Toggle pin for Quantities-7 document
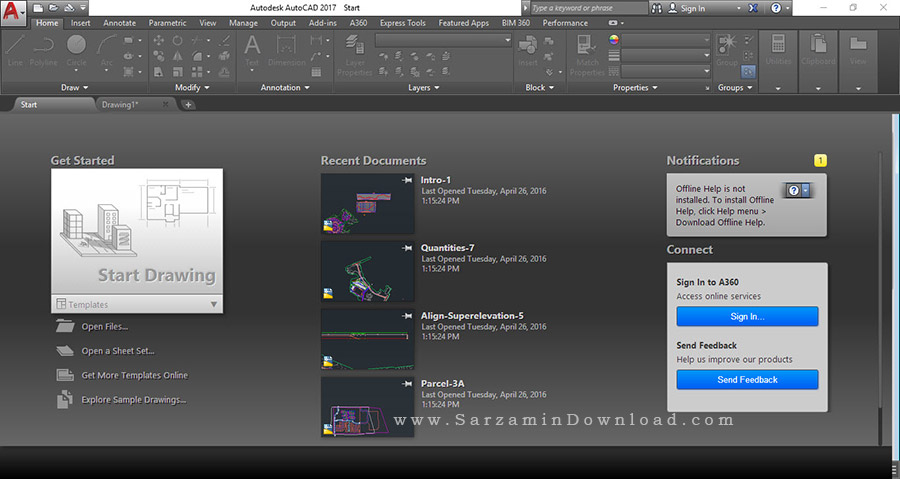 [x=407, y=248]
